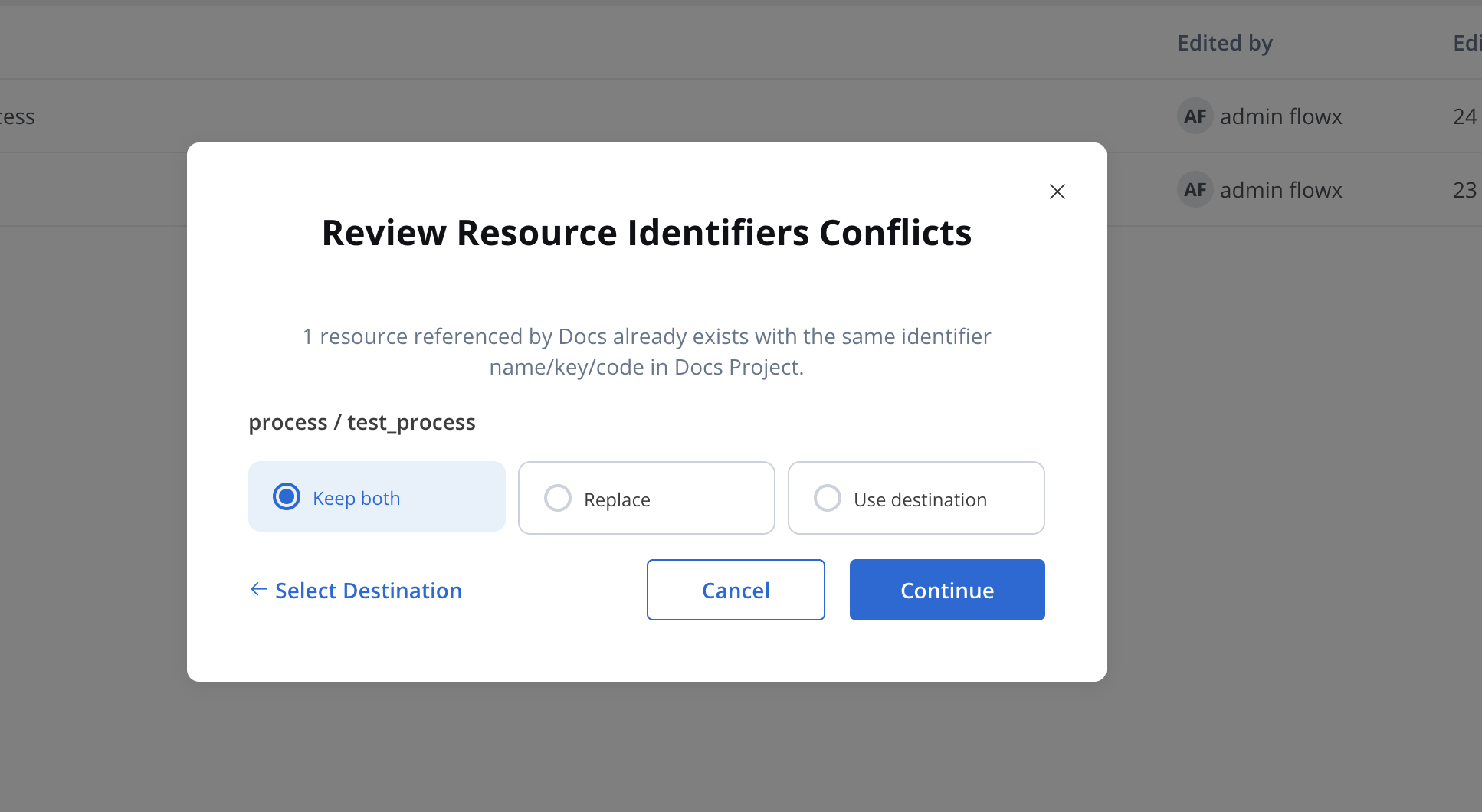Select the Keep both radio option
Screen dimensions: 1482x812
click(377, 497)
